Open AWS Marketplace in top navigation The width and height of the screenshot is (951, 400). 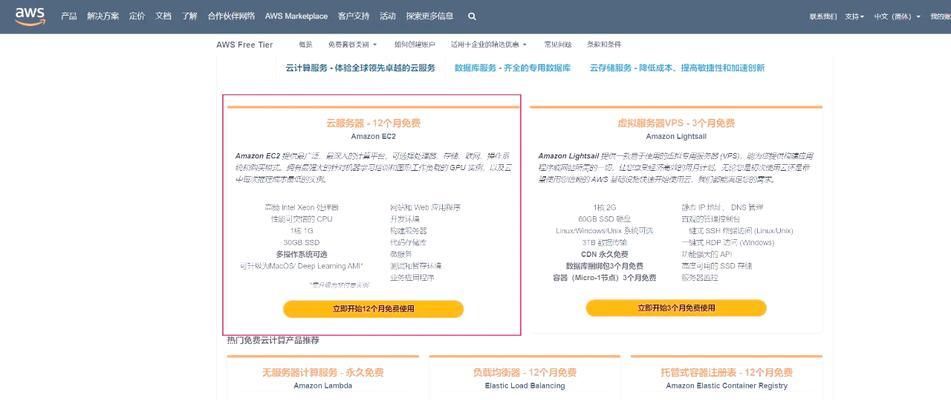297,16
